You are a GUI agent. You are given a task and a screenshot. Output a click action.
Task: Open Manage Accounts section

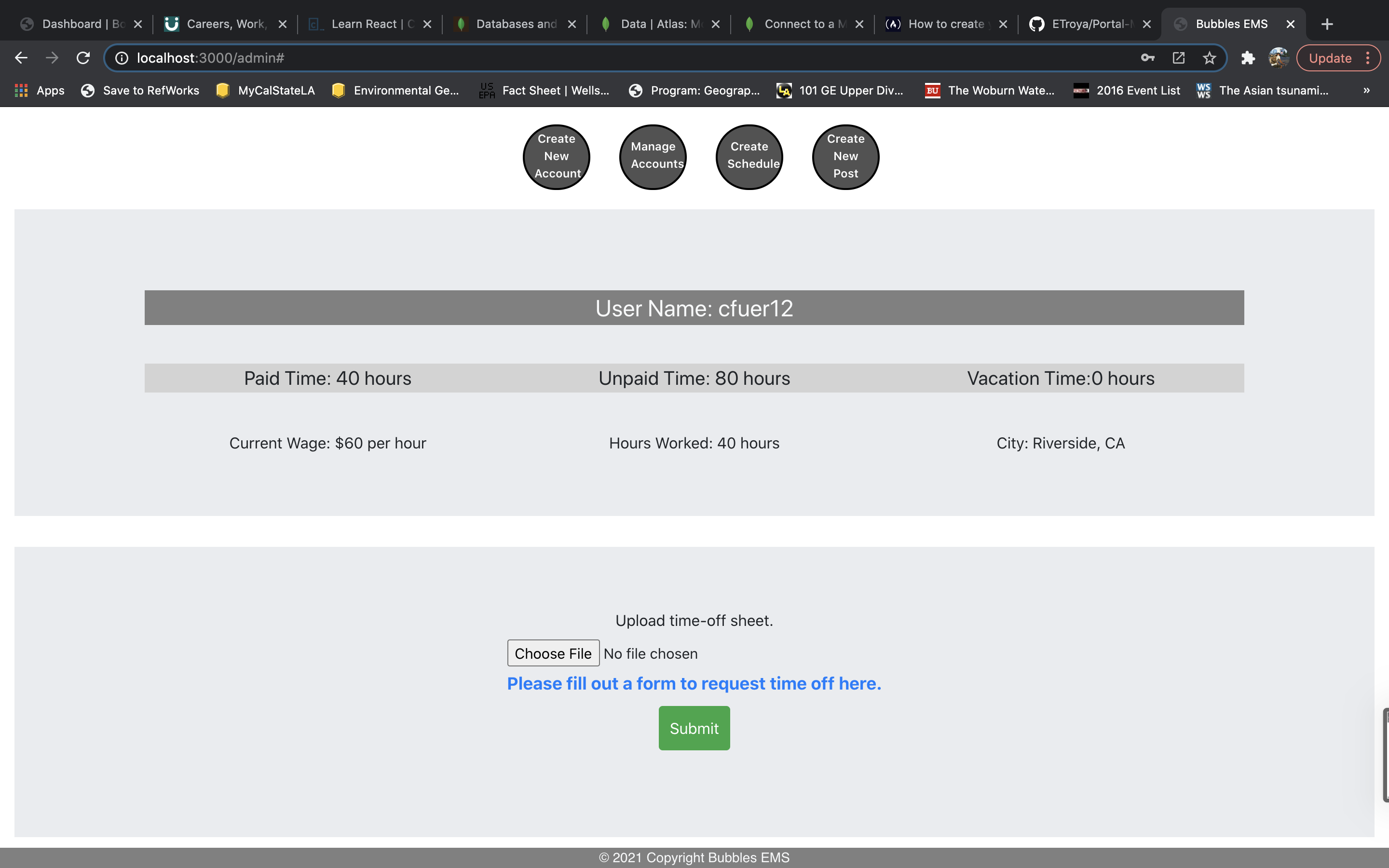coord(653,157)
